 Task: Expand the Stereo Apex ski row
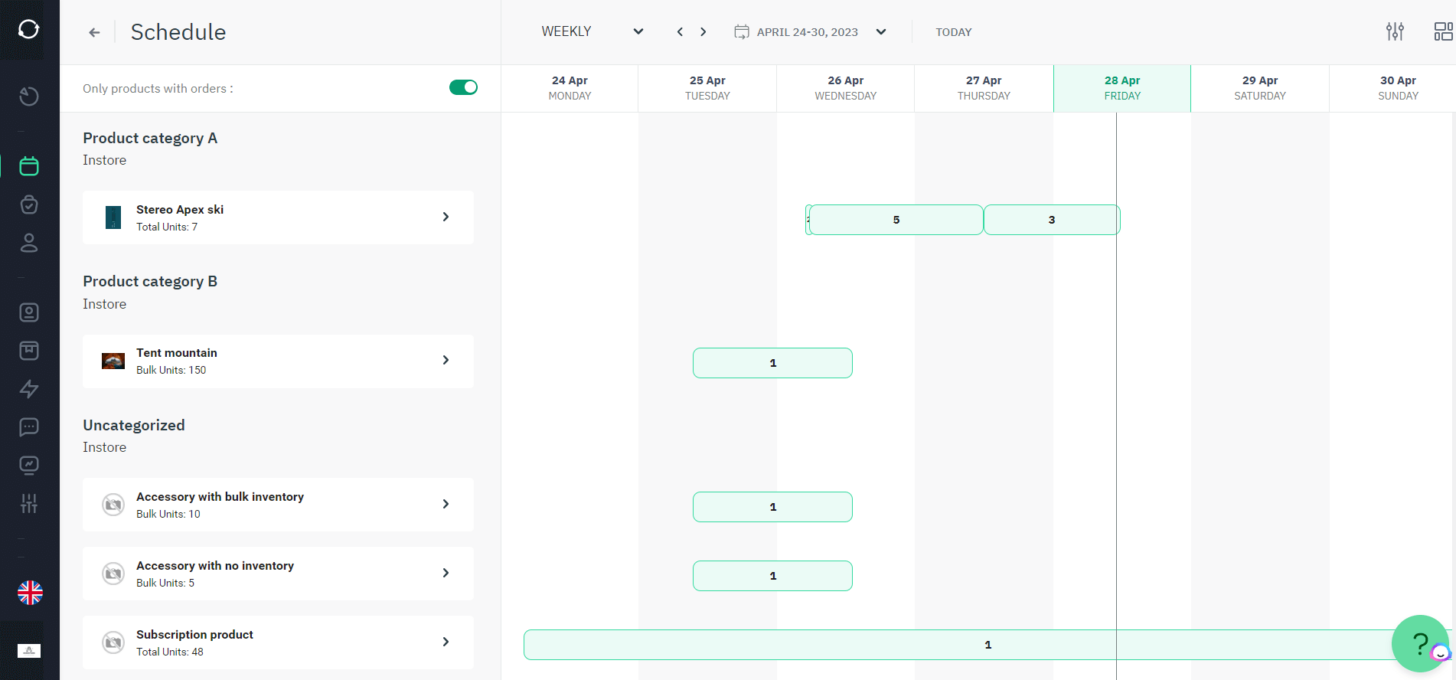445,217
